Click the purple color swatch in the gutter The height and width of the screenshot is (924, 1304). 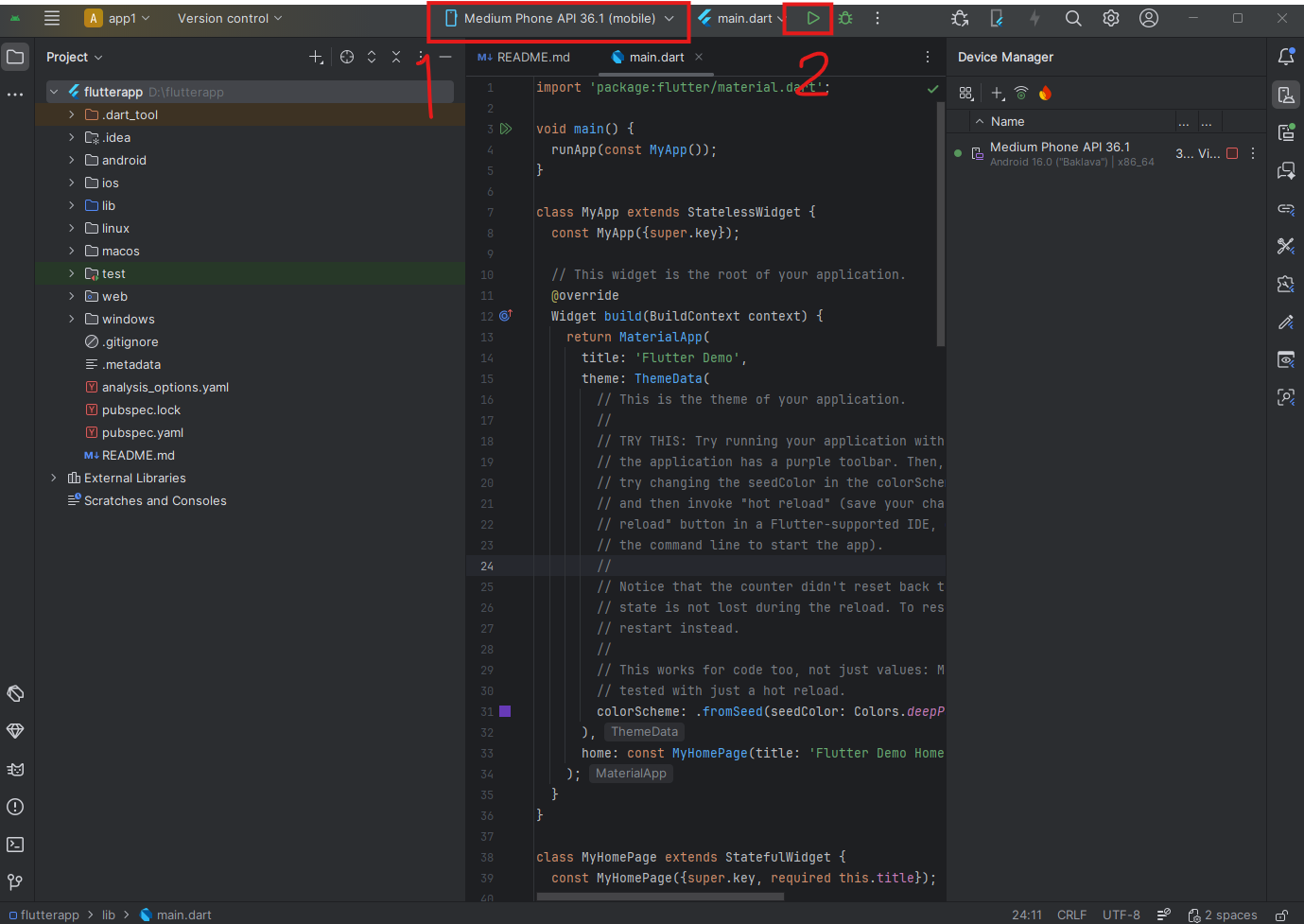coord(505,711)
